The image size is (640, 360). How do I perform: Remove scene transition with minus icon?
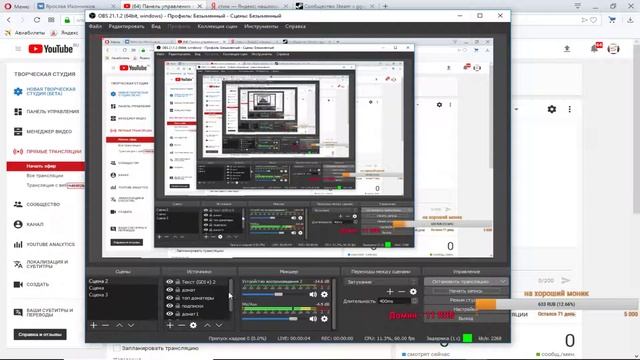click(x=402, y=291)
